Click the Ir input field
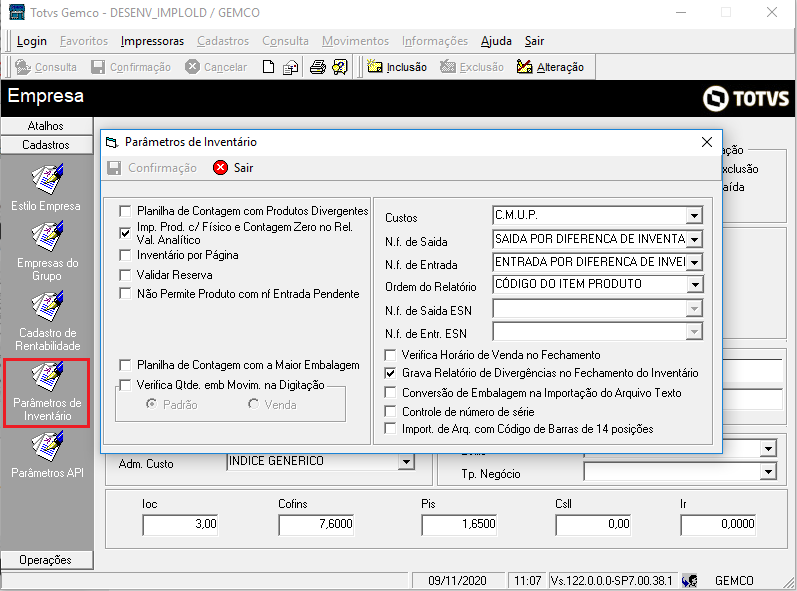The height and width of the screenshot is (591, 797). click(718, 524)
